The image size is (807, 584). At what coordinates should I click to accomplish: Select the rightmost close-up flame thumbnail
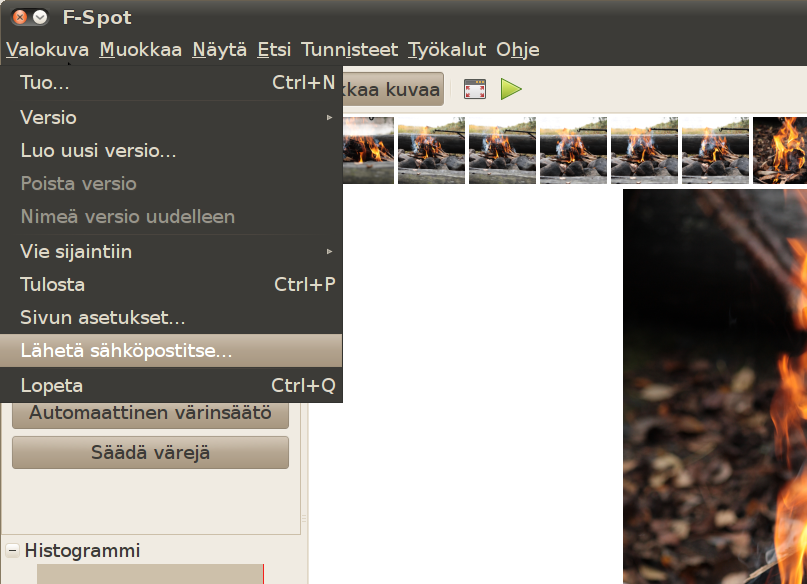pos(780,150)
